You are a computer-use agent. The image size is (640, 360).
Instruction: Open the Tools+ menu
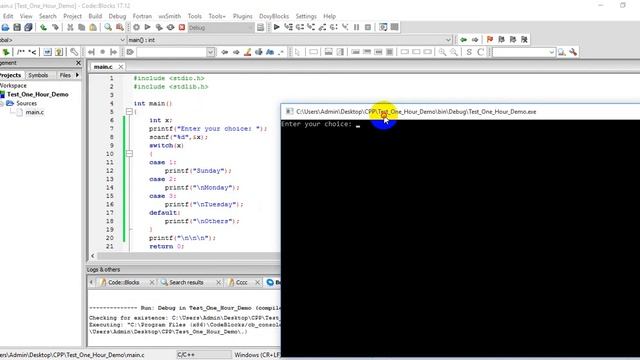pos(217,16)
